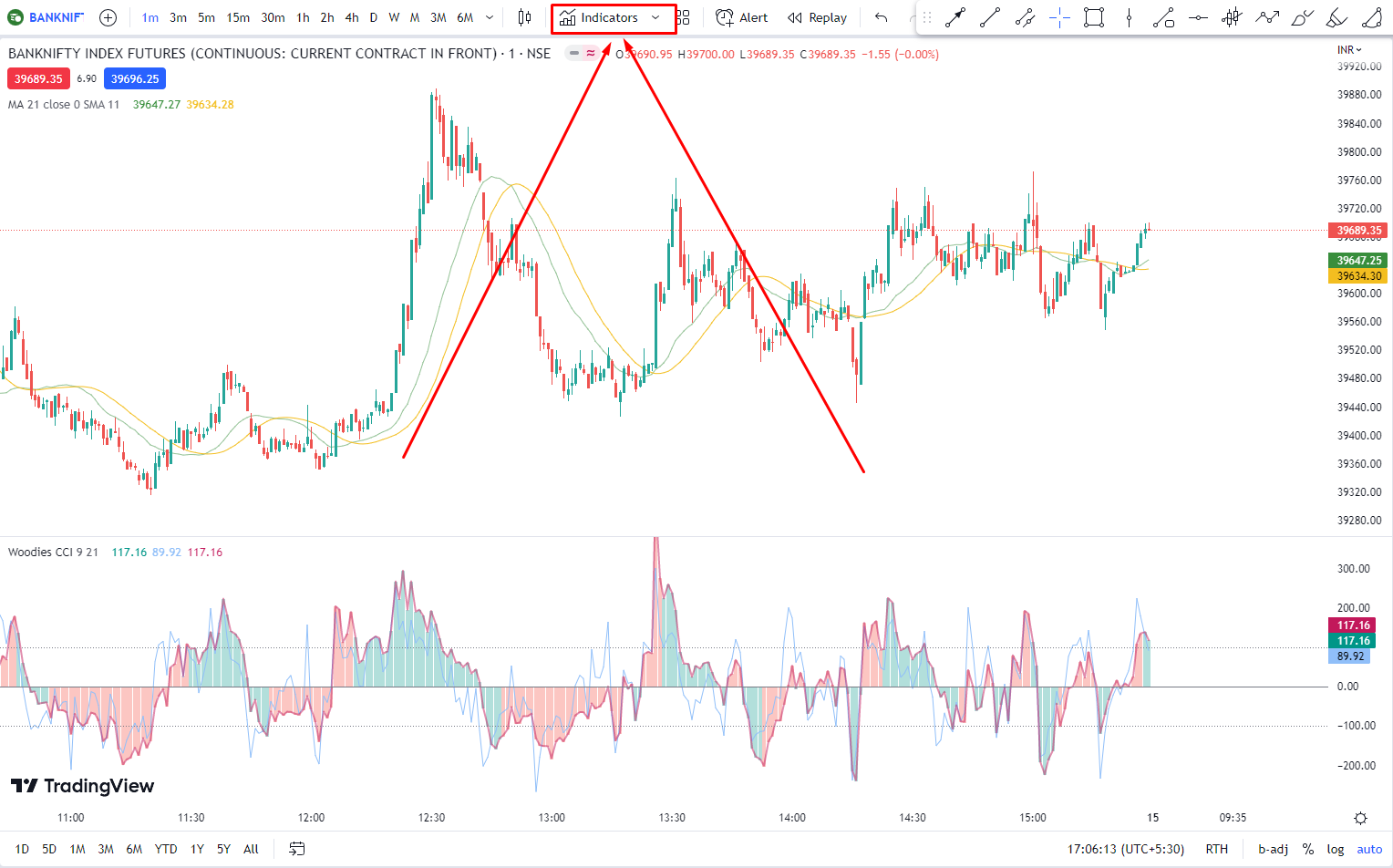Select the eraser tool

tap(1336, 17)
